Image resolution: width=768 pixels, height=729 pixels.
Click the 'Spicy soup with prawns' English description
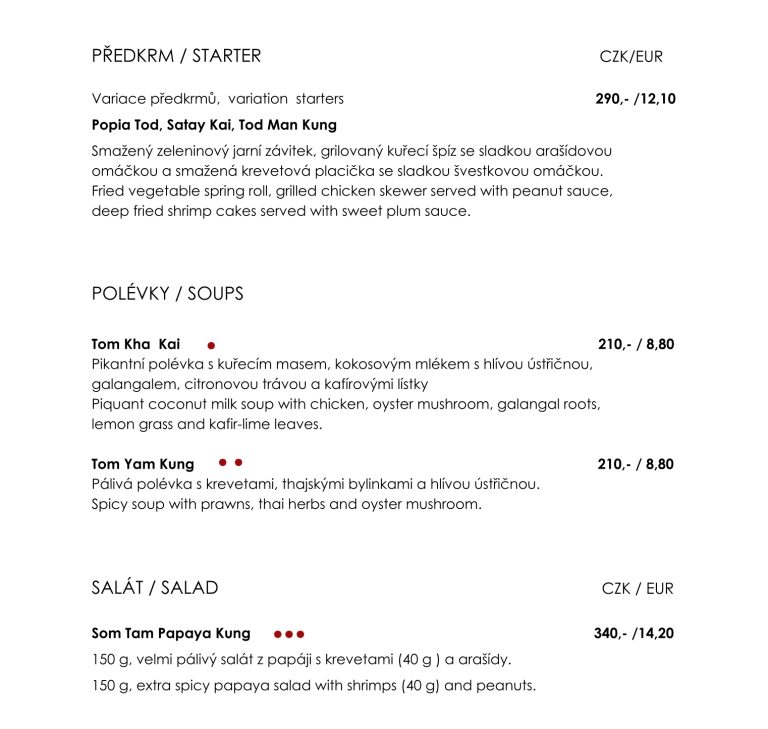pos(286,505)
